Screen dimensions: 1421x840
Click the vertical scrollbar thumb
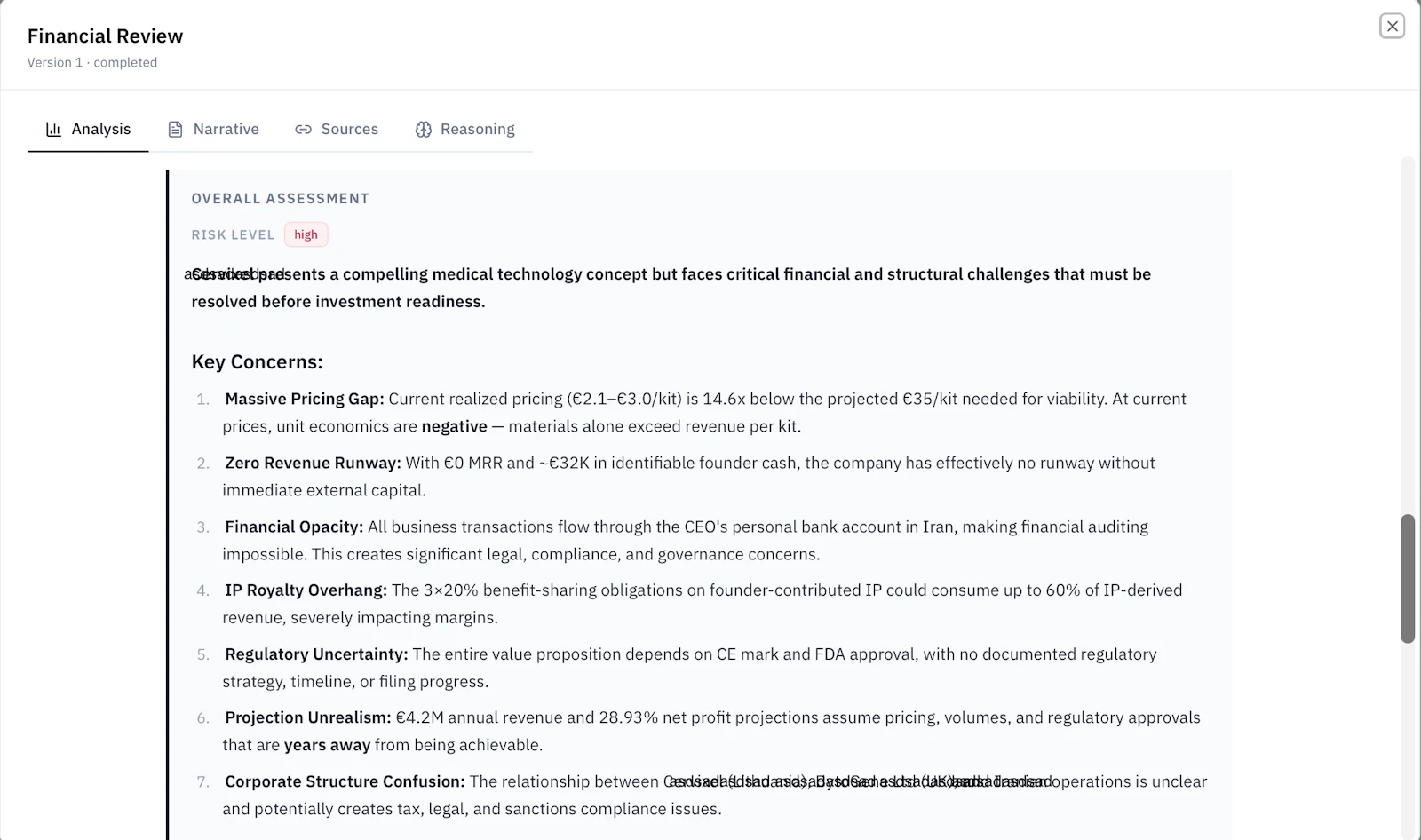point(1408,578)
